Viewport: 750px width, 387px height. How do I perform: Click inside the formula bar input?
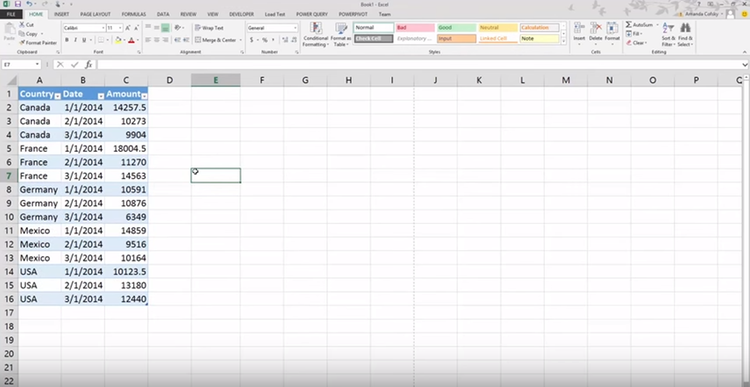pos(419,64)
